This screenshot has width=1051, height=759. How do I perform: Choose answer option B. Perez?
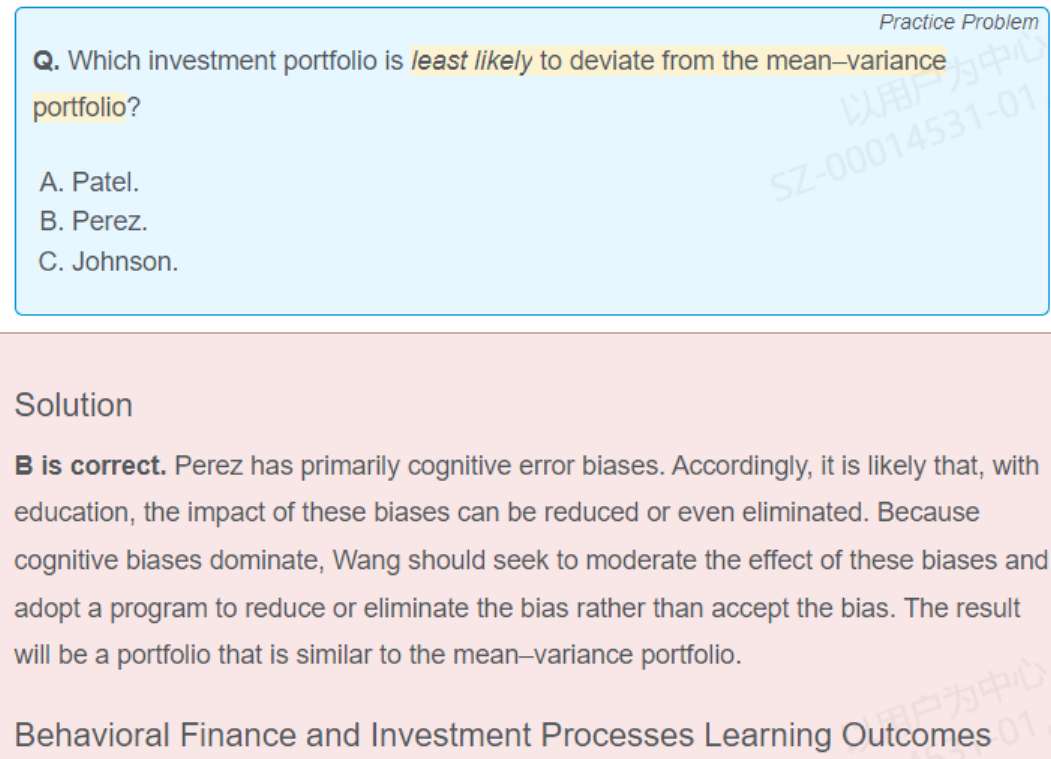(93, 222)
